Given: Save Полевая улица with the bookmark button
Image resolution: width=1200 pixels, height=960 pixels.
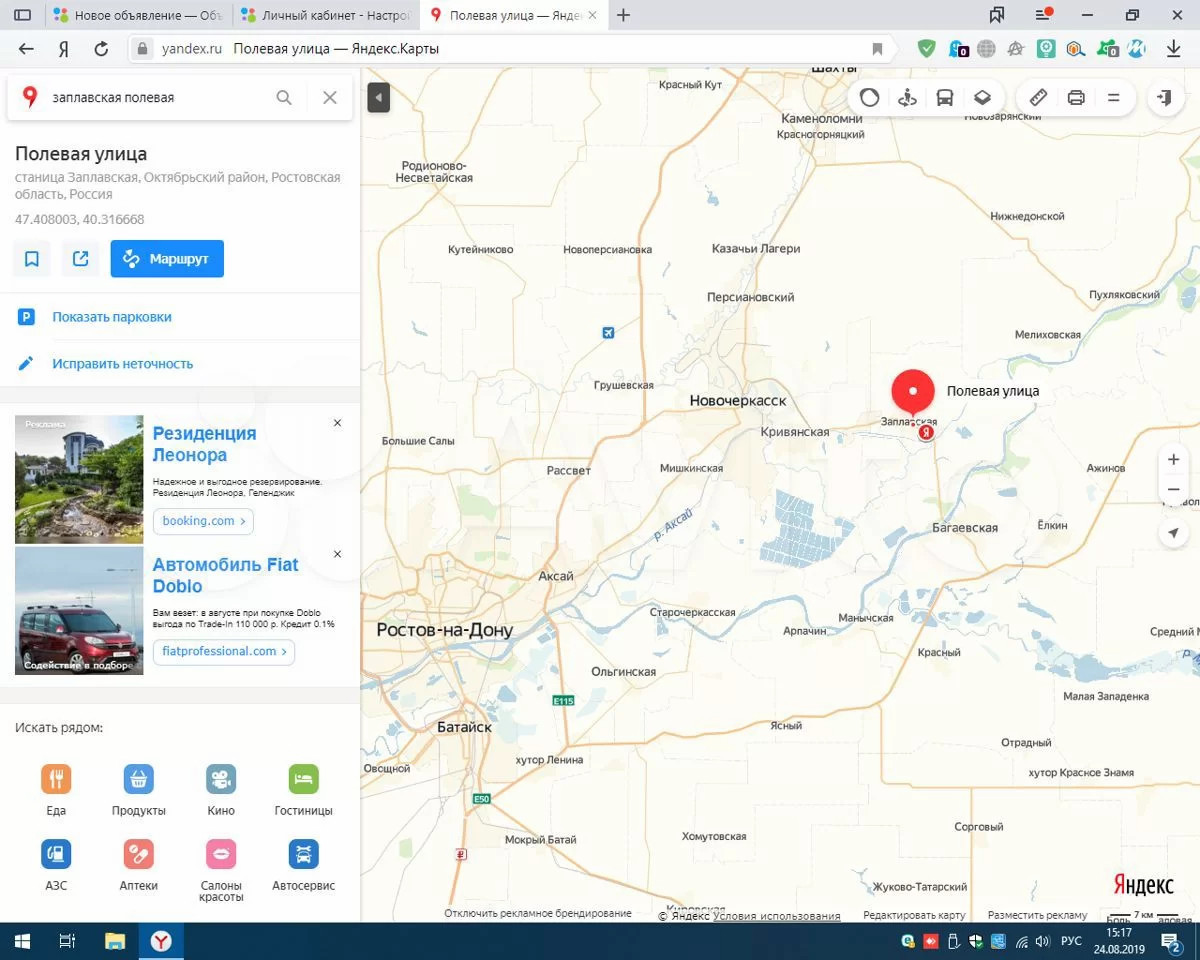Looking at the screenshot, I should (x=32, y=259).
